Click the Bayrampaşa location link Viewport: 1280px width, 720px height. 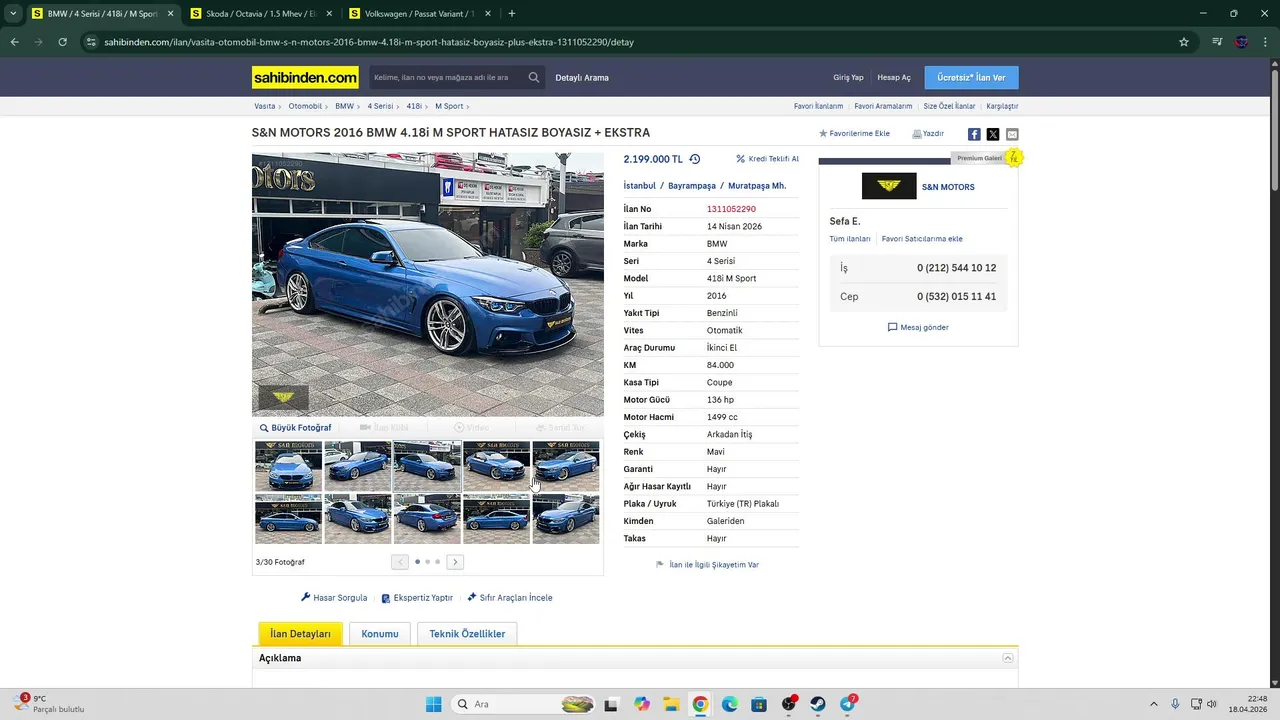(x=692, y=186)
